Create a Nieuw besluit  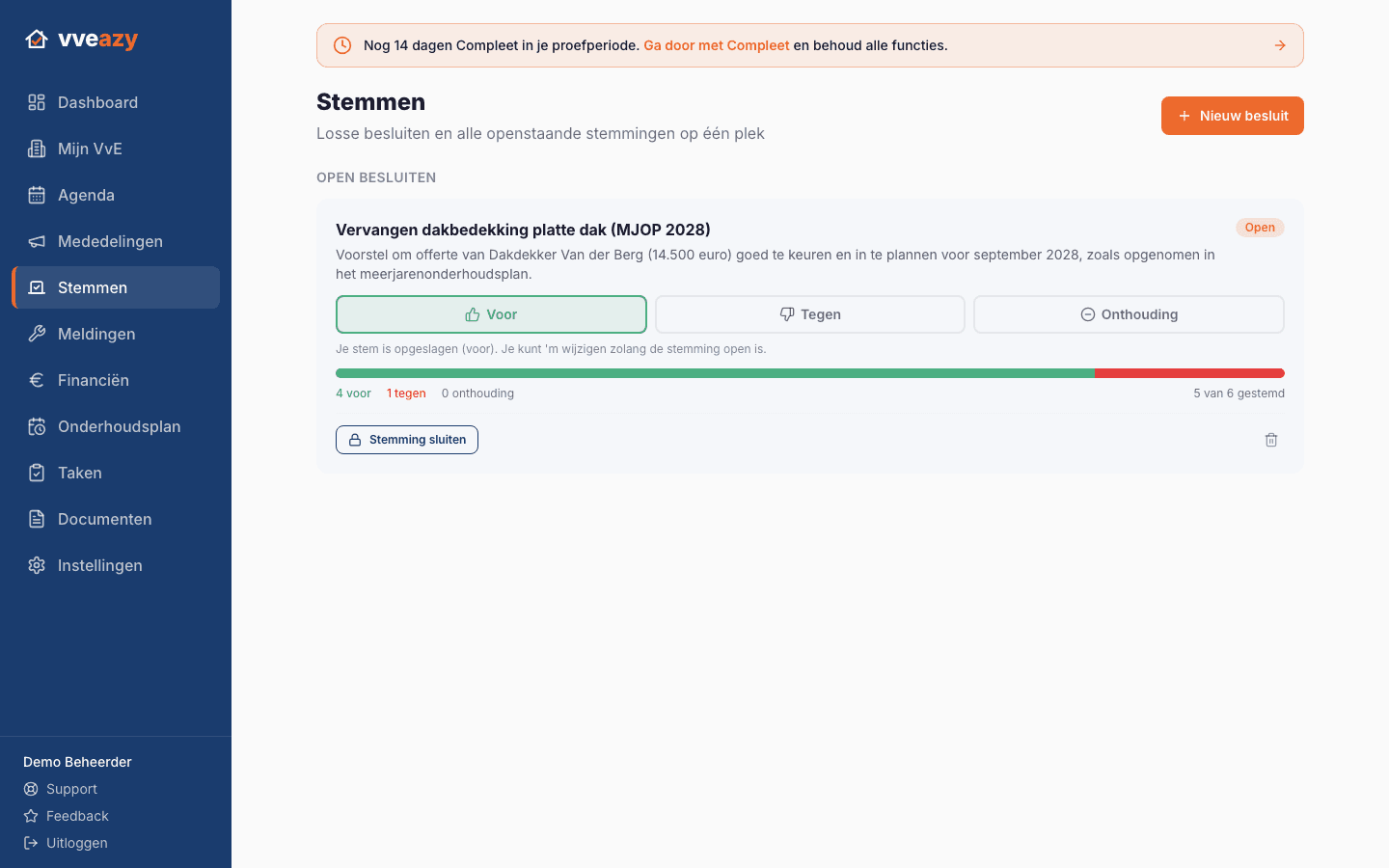(x=1233, y=116)
